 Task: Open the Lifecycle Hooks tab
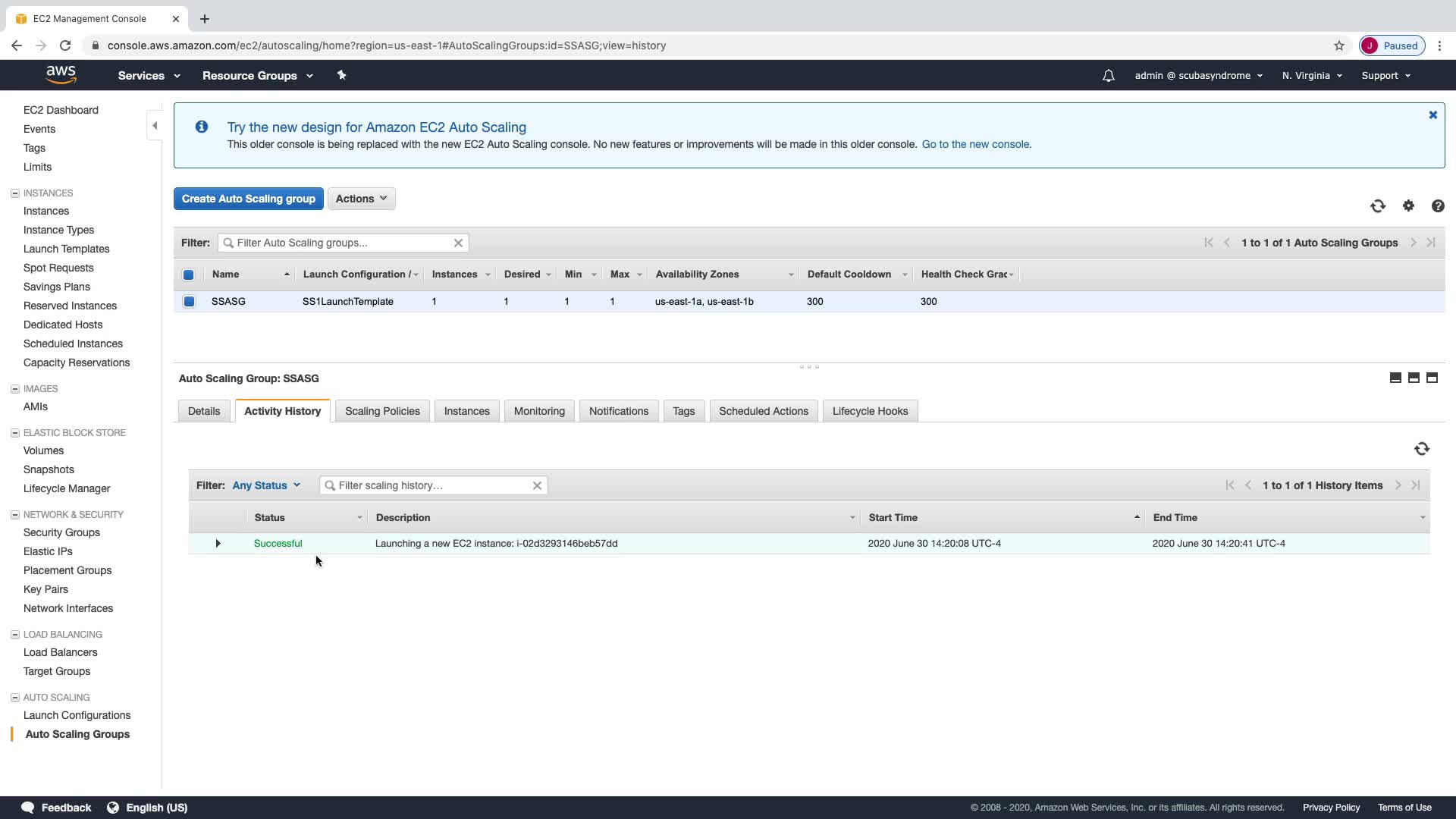point(870,411)
